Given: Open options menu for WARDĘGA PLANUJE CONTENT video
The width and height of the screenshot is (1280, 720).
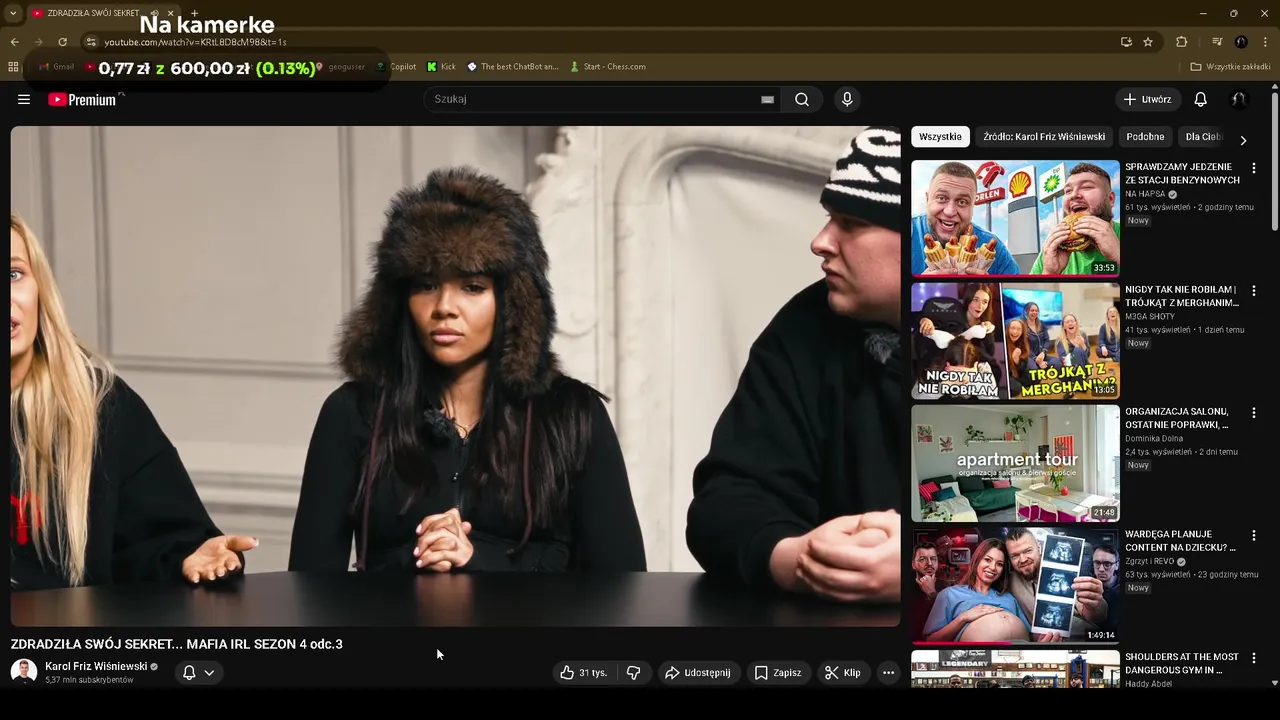Looking at the screenshot, I should point(1254,535).
